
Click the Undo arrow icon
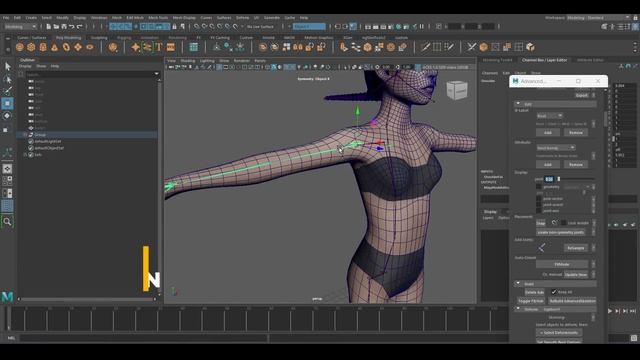tap(72, 27)
